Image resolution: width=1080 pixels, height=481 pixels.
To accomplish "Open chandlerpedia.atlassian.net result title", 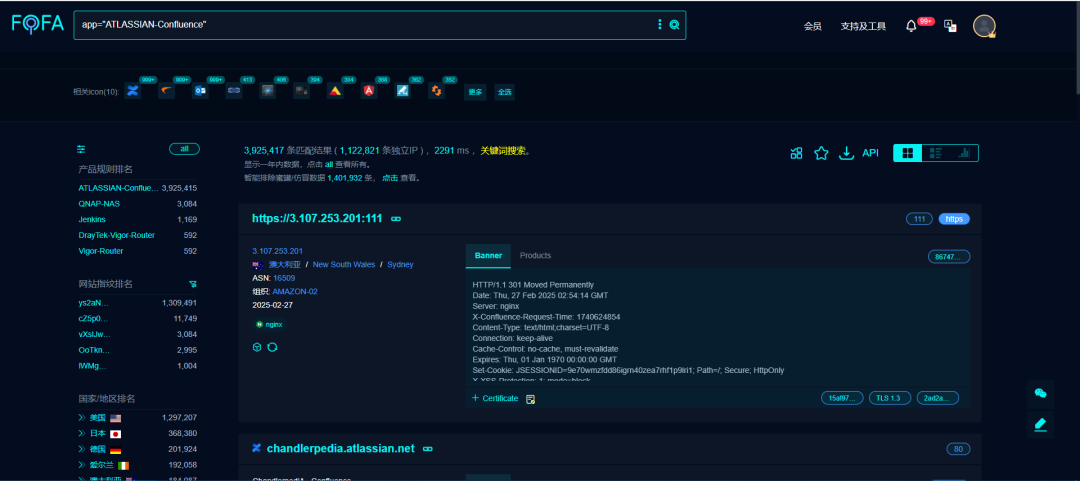I will coord(340,449).
